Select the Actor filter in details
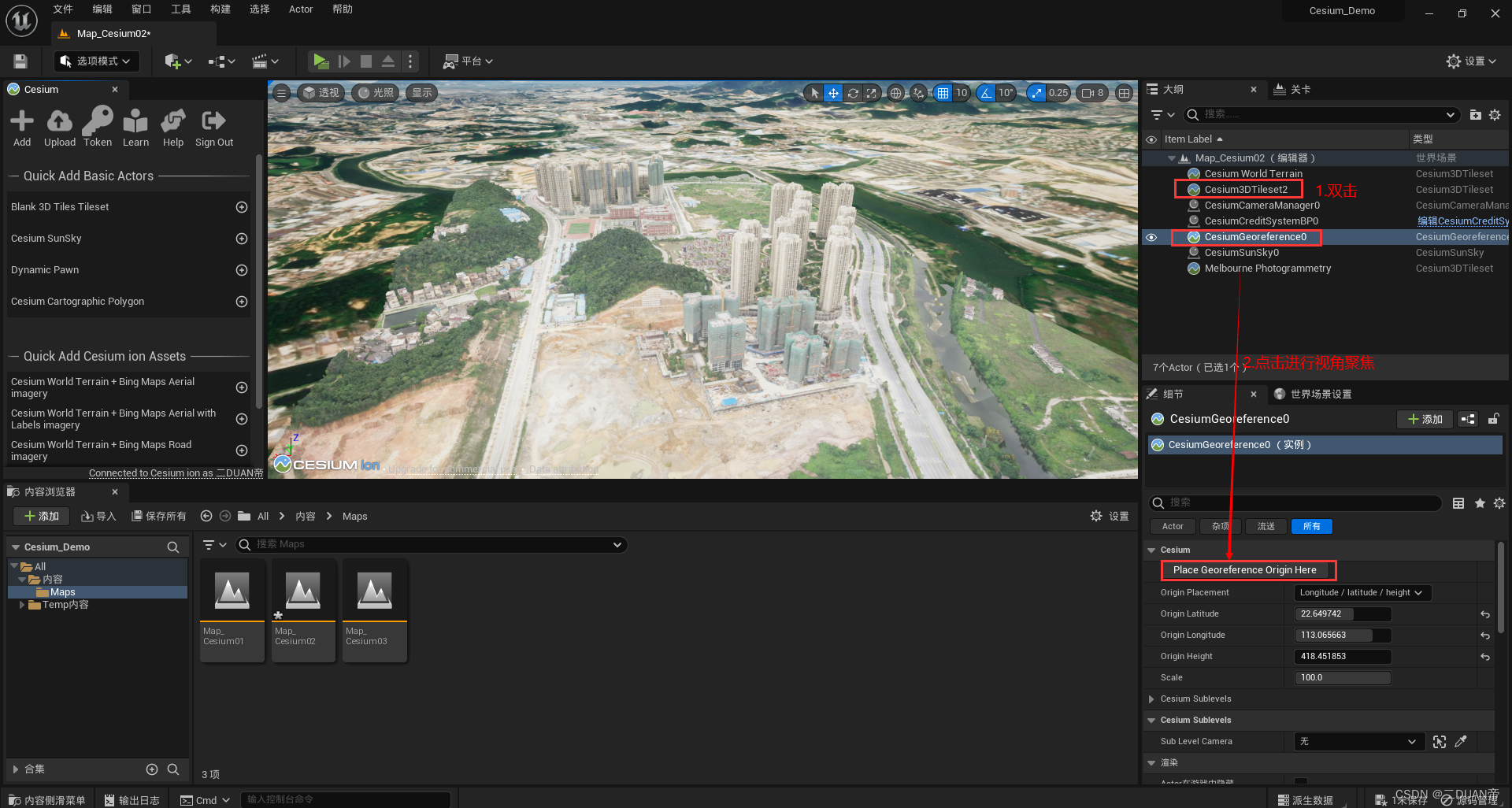The height and width of the screenshot is (808, 1512). 1173,527
